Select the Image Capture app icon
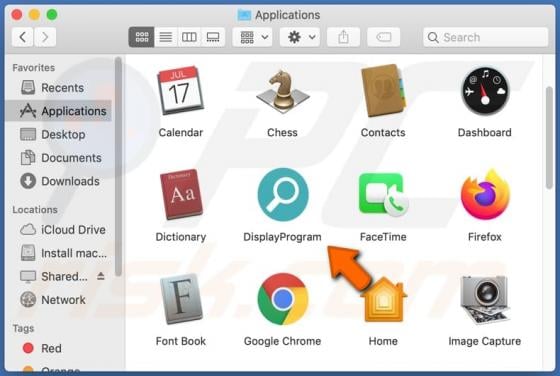560x376 pixels. click(485, 299)
